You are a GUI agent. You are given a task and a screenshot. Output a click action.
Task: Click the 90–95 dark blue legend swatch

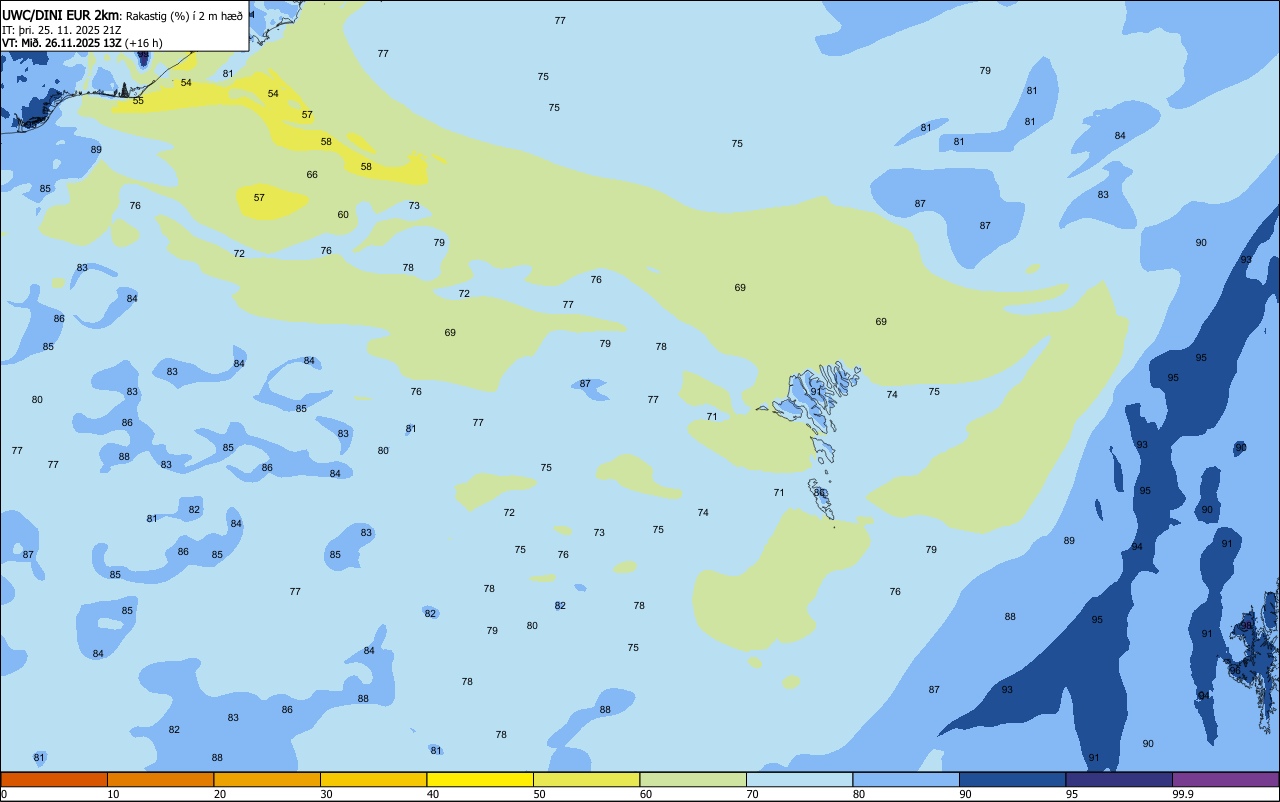pyautogui.click(x=1012, y=779)
